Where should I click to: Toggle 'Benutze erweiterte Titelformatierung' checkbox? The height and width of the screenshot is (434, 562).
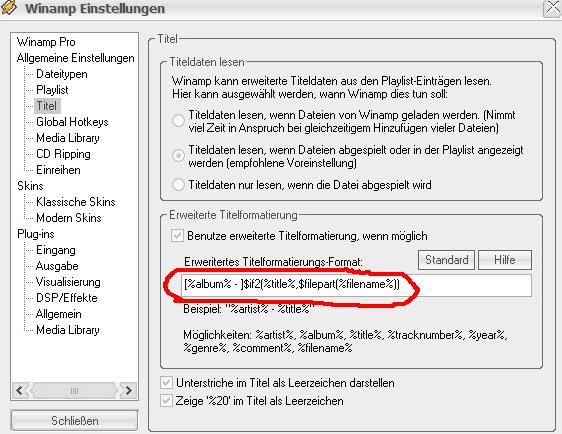177,236
